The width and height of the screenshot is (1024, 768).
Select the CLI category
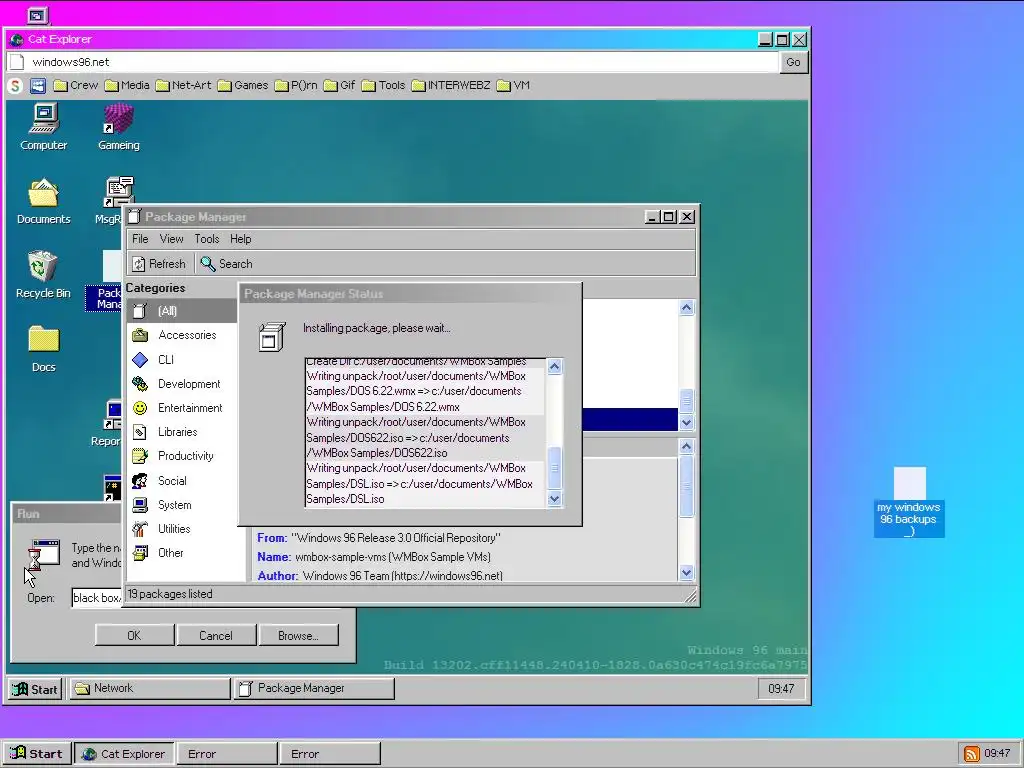click(x=182, y=360)
